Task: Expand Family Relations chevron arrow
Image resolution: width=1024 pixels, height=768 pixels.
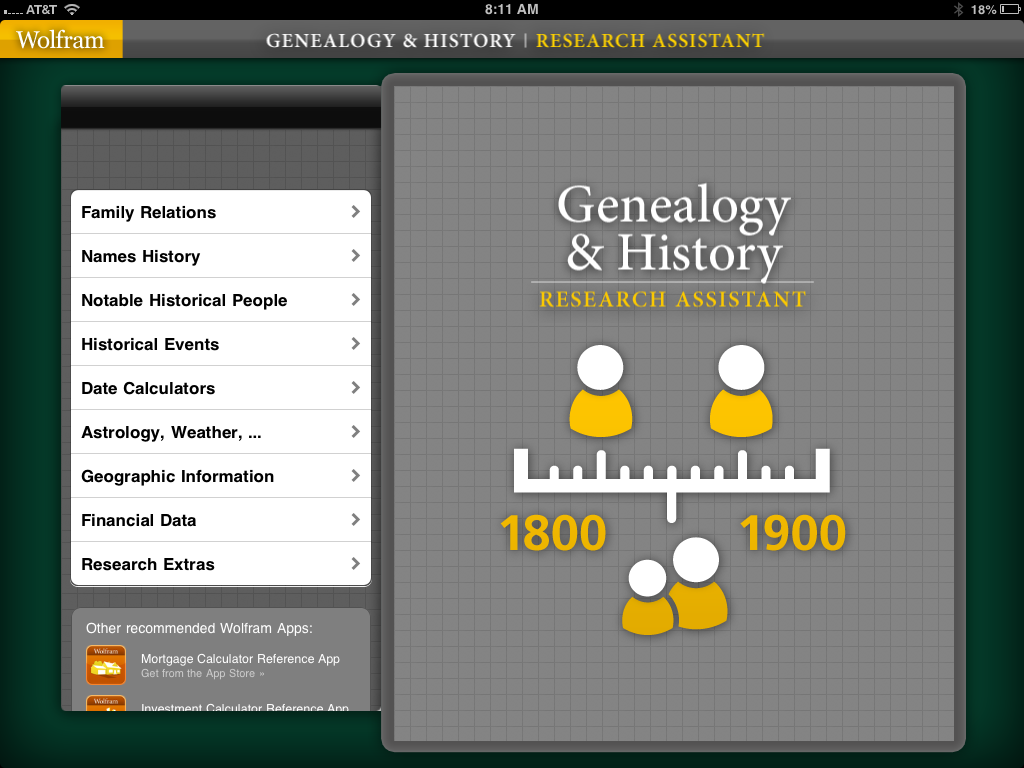Action: coord(355,212)
